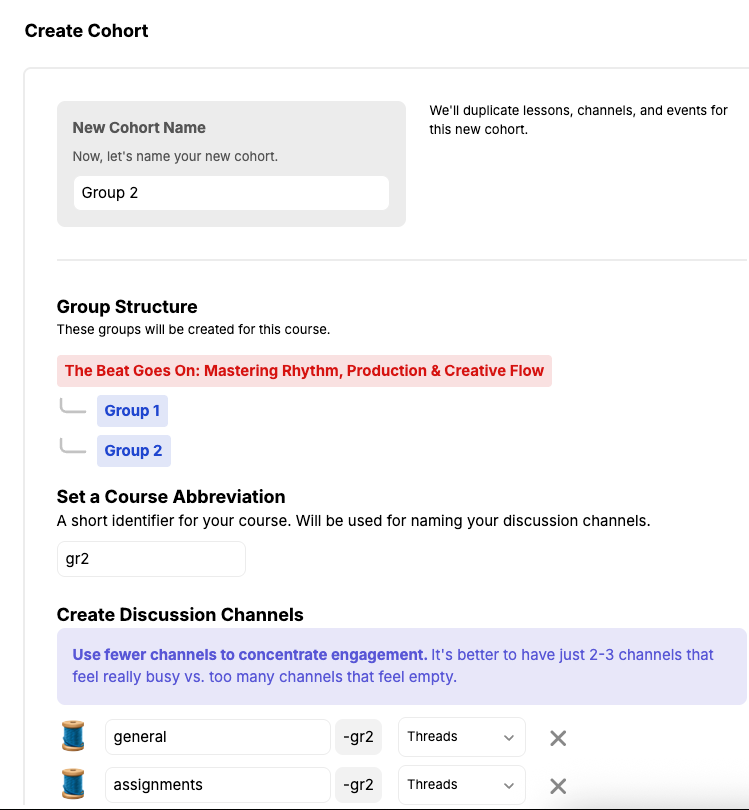Image resolution: width=749 pixels, height=810 pixels.
Task: Expand the Threads dropdown for assignments channel
Action: point(461,785)
